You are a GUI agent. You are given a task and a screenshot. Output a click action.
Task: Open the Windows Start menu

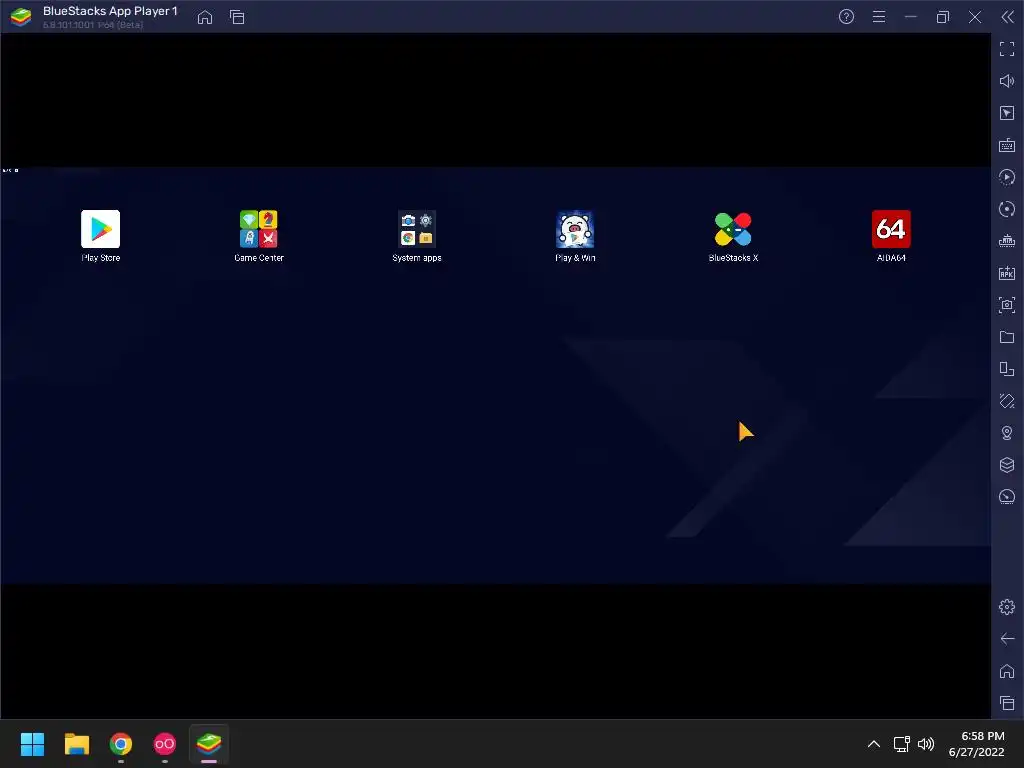(x=33, y=744)
